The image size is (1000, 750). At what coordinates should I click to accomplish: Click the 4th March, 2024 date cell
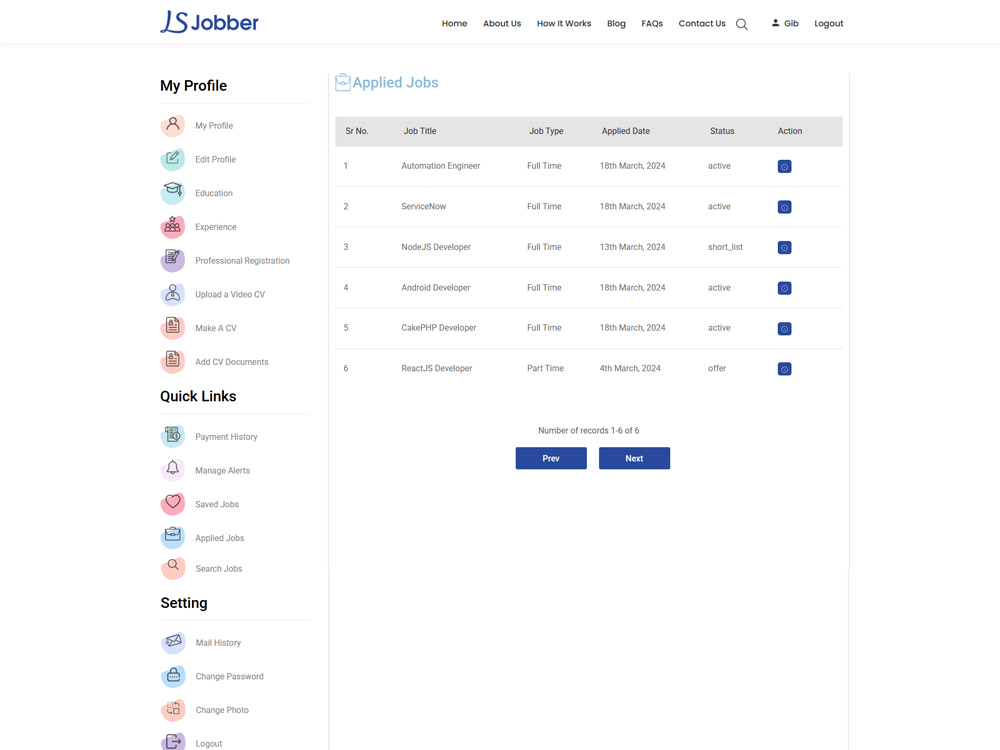(x=630, y=369)
